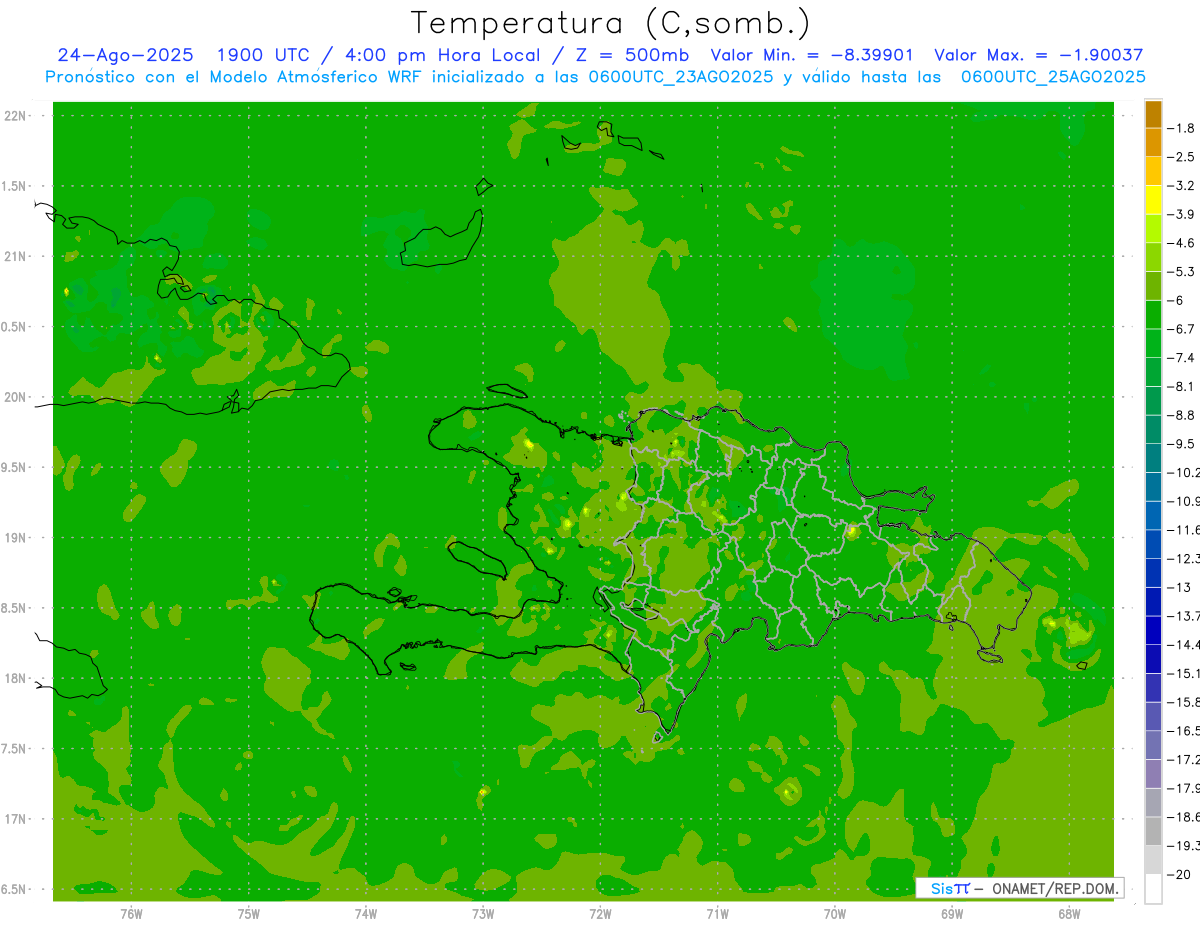1200x927 pixels.
Task: Pick the green swatch between -7.4 and -8.1
Action: pos(1153,372)
